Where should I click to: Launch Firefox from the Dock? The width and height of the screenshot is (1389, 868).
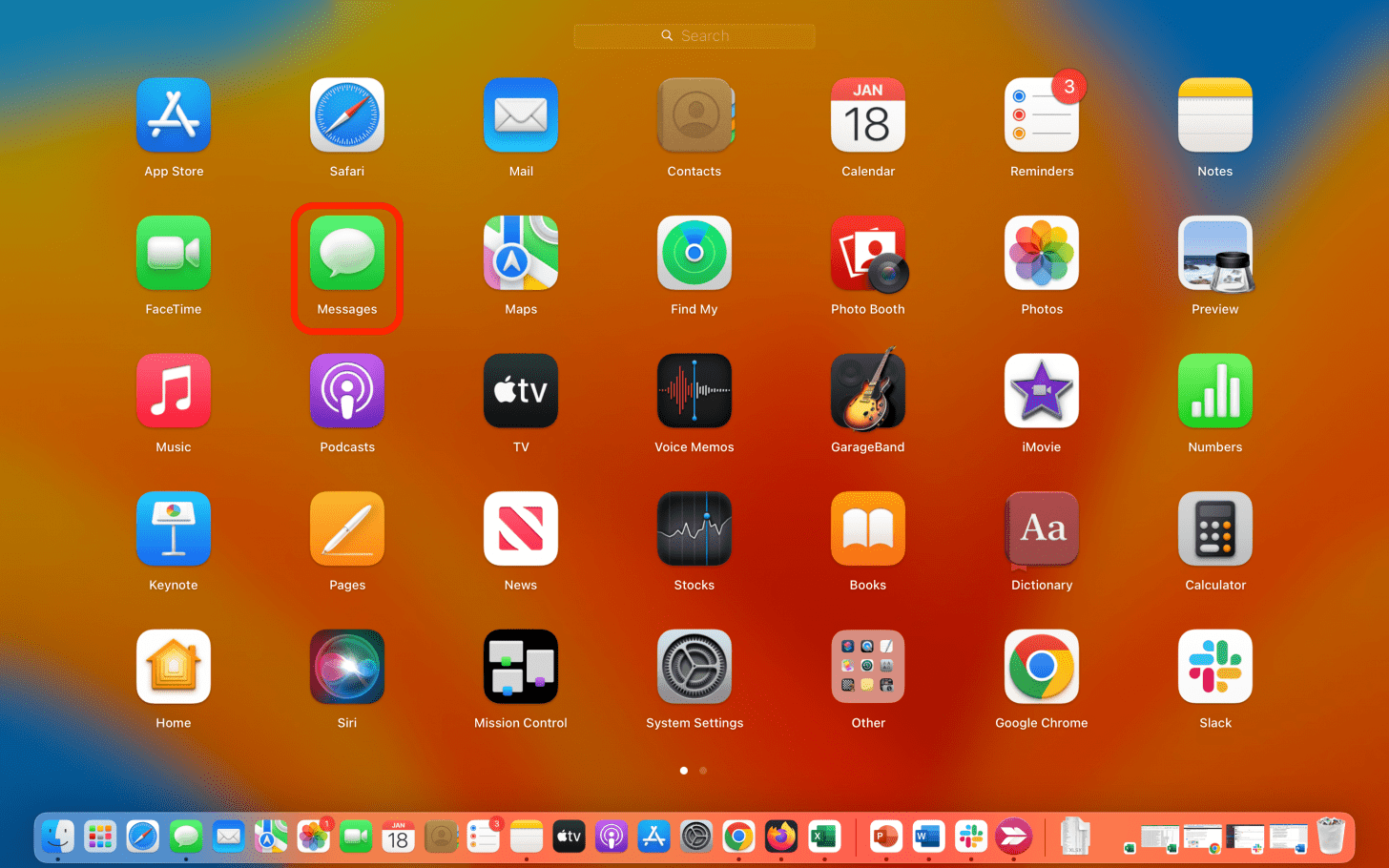click(x=781, y=837)
